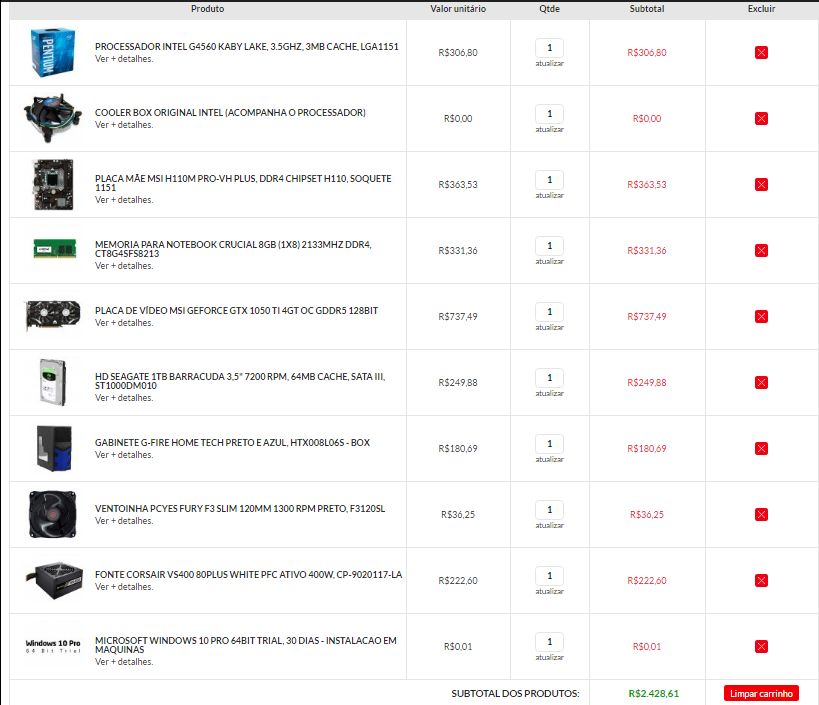Edit quantity field for Seagate 1TB HD
The width and height of the screenshot is (819, 705).
tap(549, 378)
